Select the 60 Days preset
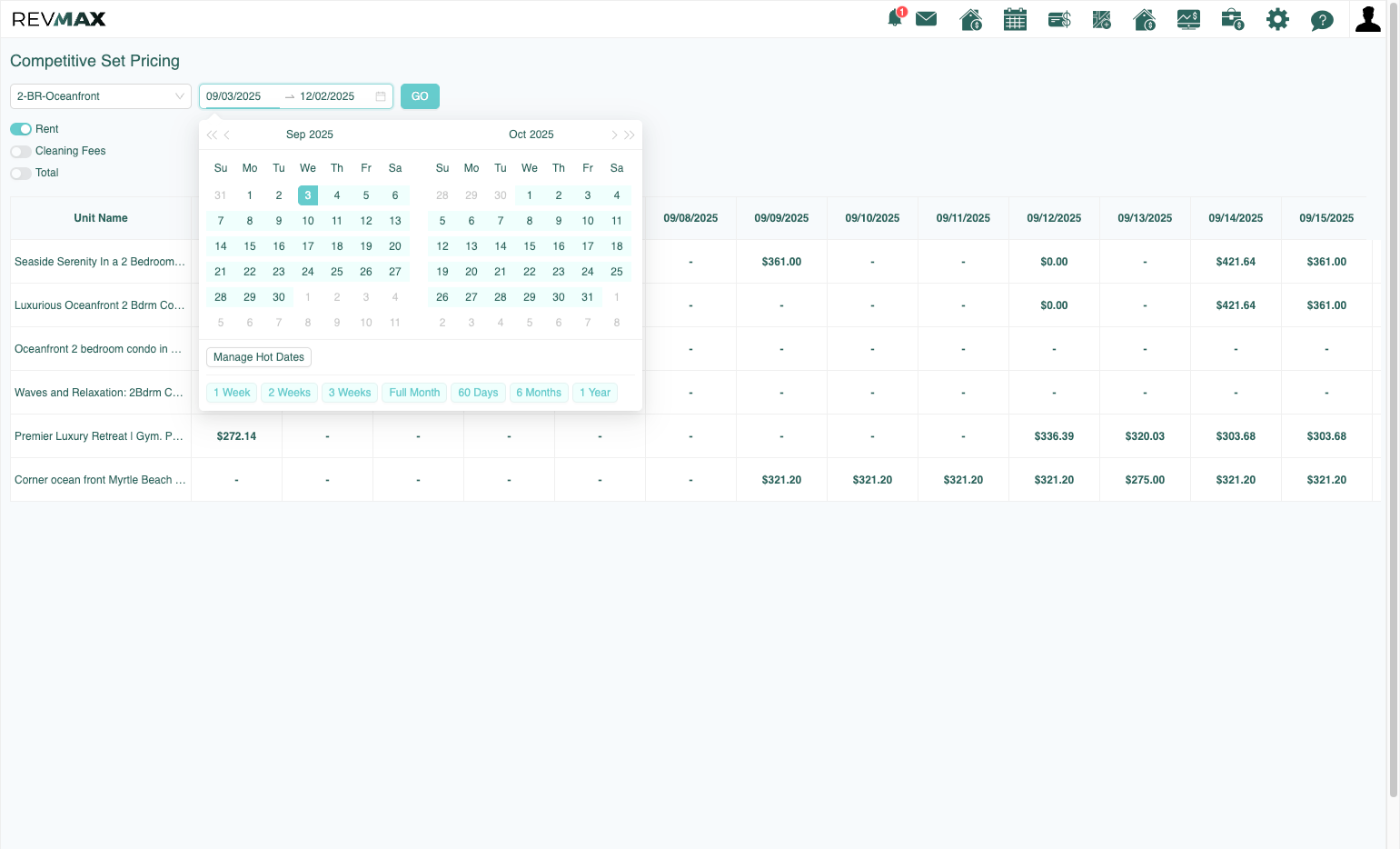Image resolution: width=1400 pixels, height=849 pixels. coord(478,393)
